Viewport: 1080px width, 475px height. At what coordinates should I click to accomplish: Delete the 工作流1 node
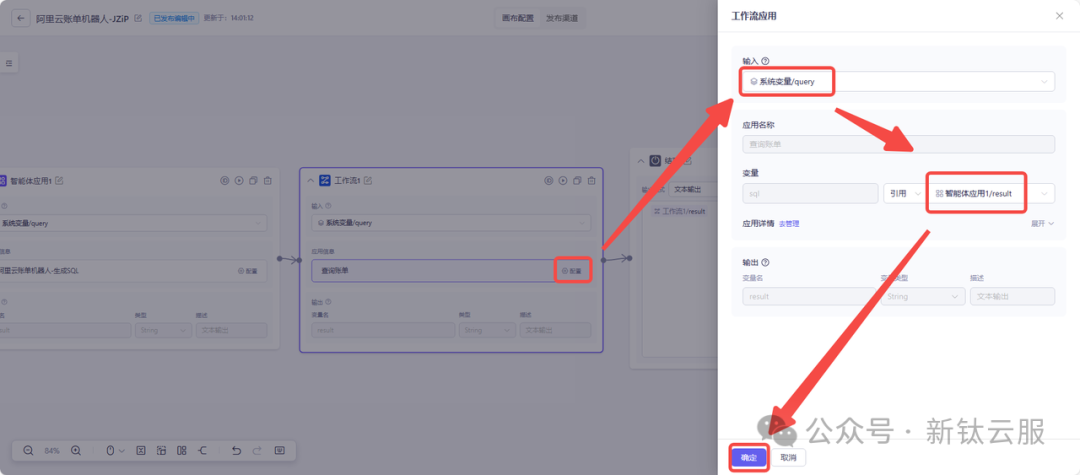(x=592, y=181)
